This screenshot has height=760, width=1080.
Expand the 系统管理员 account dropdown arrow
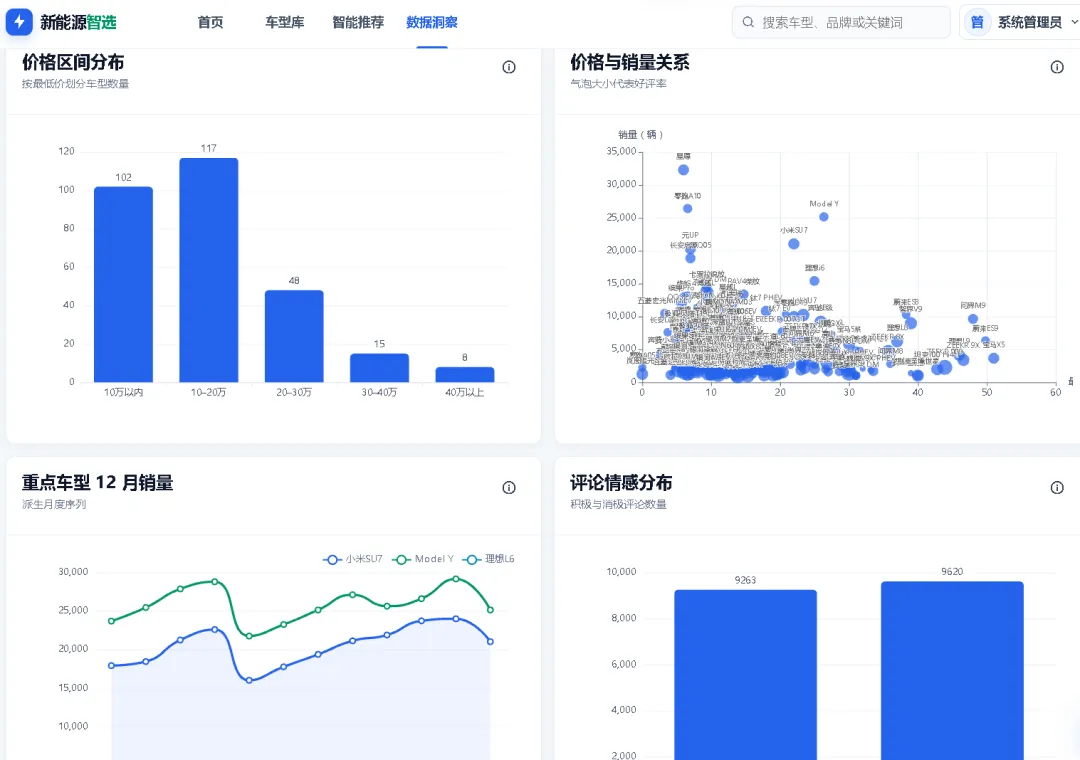(1074, 23)
